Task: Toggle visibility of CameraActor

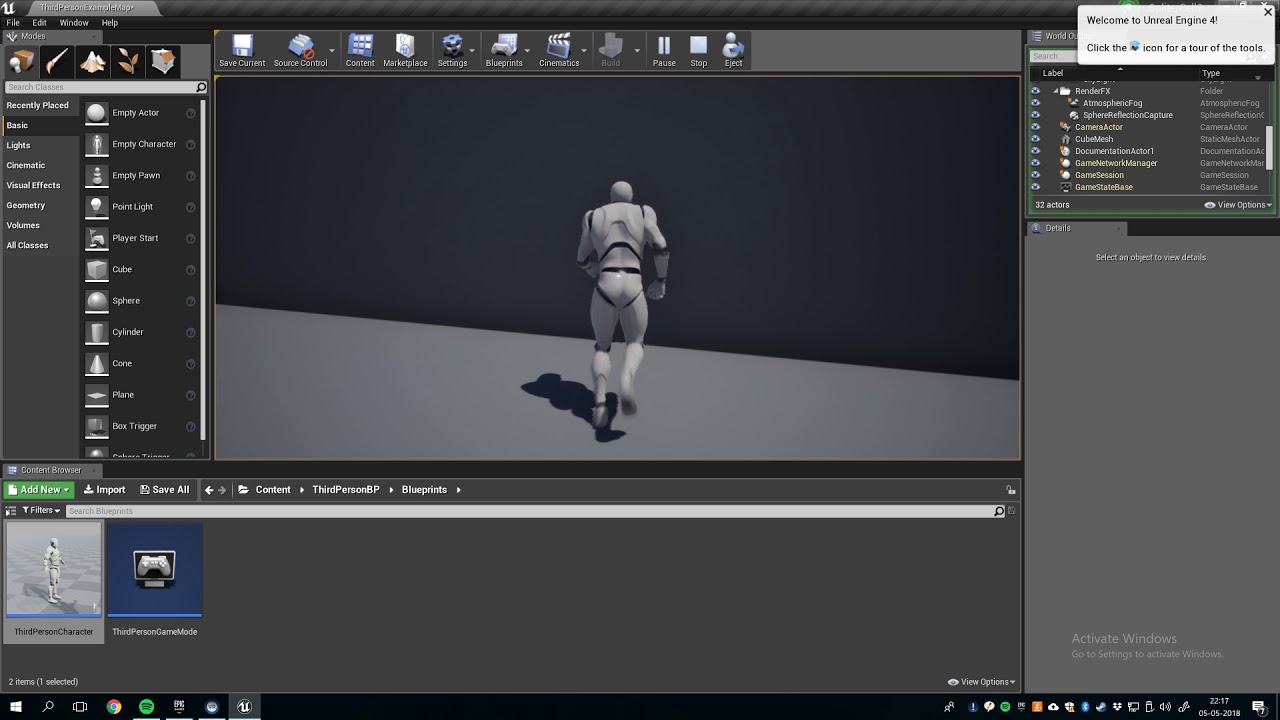Action: [x=1035, y=127]
